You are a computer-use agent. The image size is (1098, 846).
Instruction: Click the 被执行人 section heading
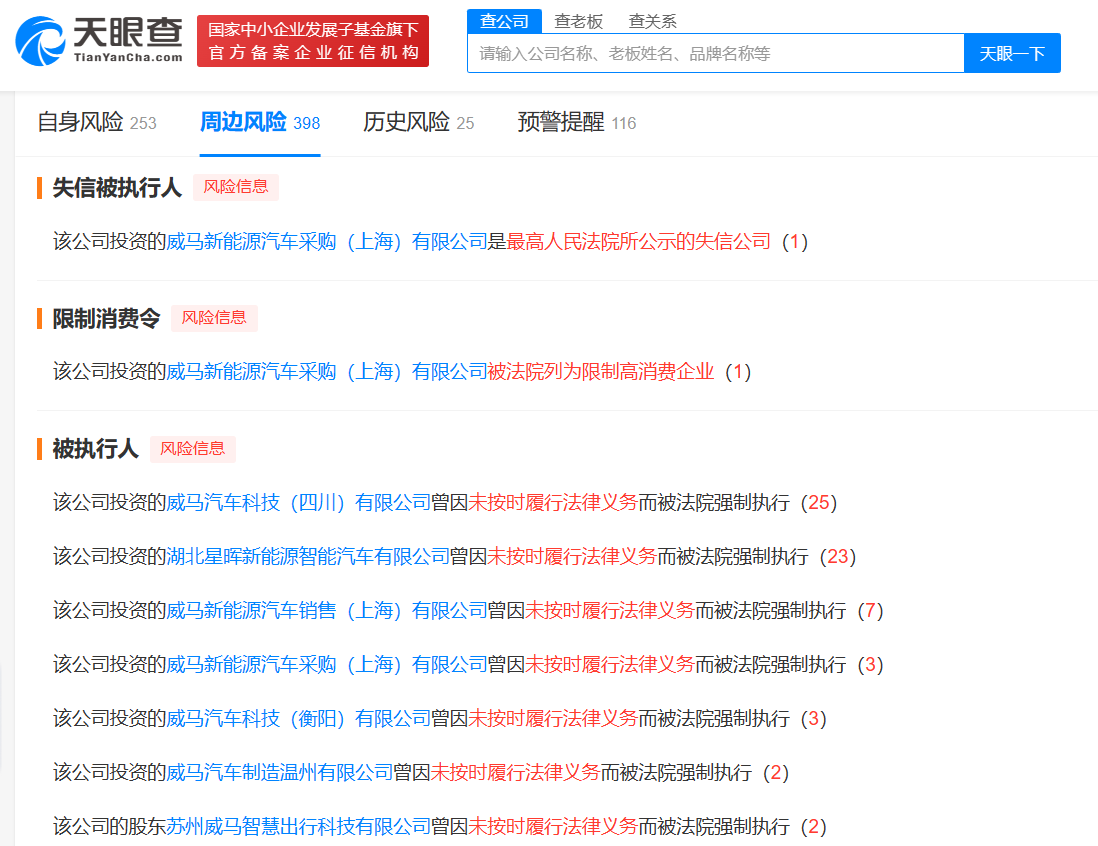coord(95,449)
